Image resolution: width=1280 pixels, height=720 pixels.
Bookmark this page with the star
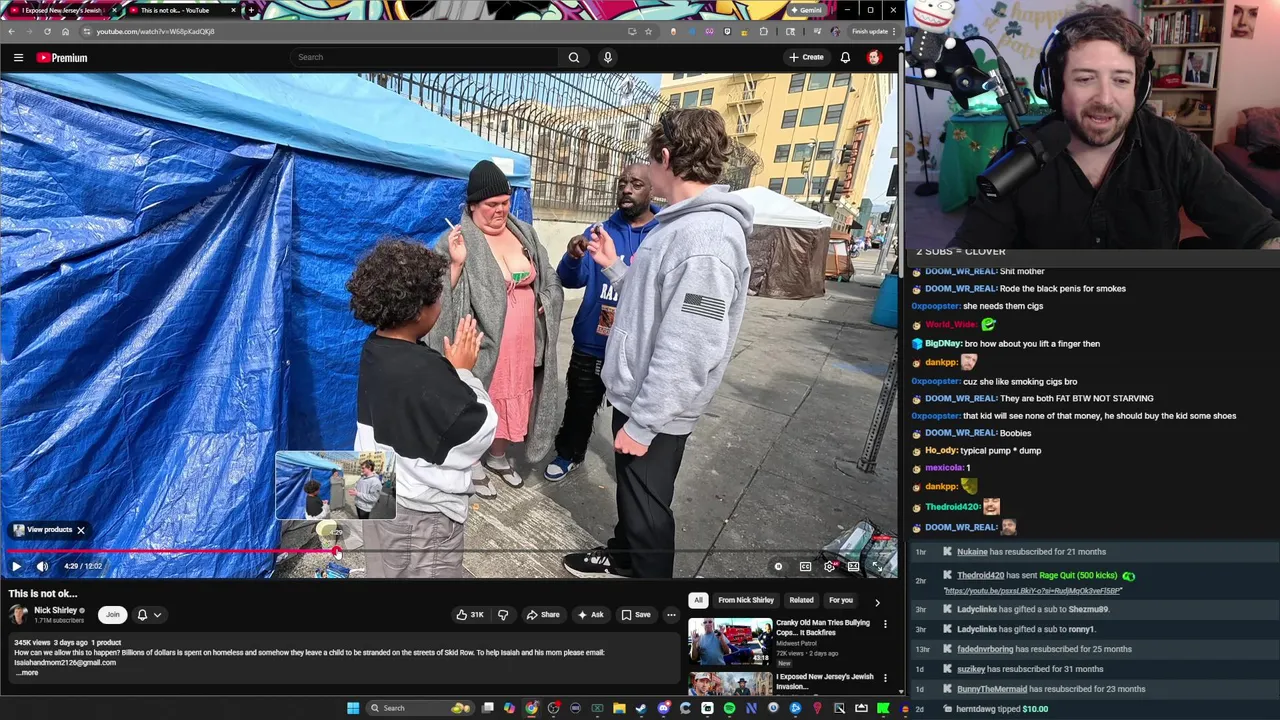648,31
